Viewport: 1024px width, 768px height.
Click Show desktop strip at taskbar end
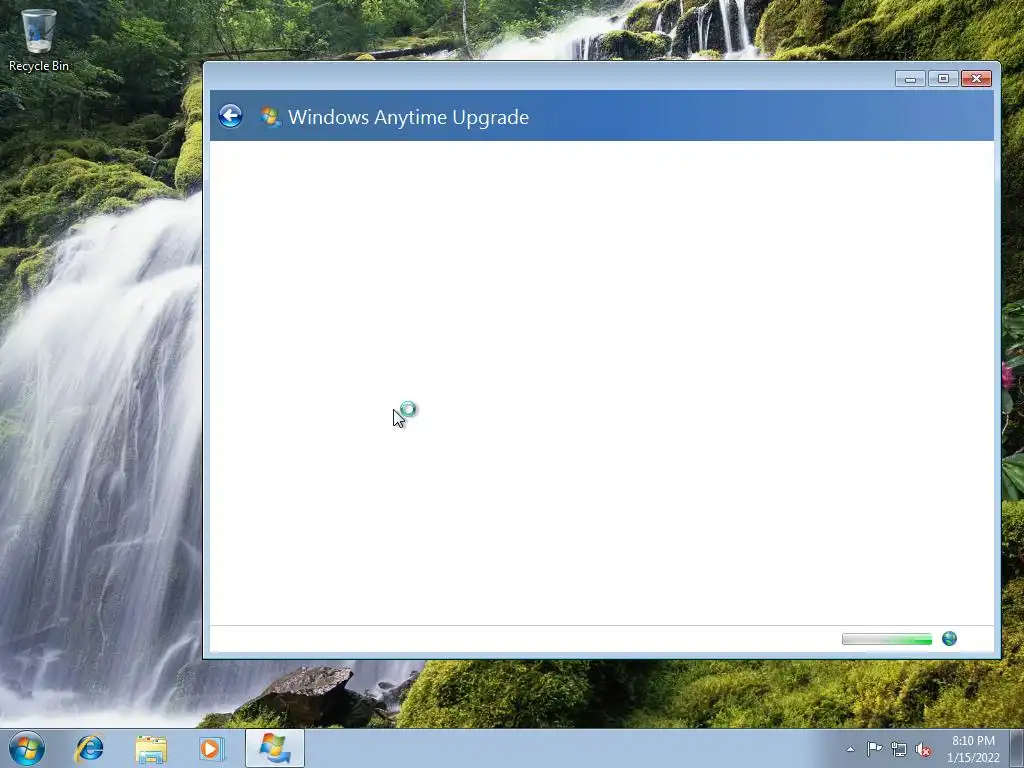click(x=1017, y=749)
